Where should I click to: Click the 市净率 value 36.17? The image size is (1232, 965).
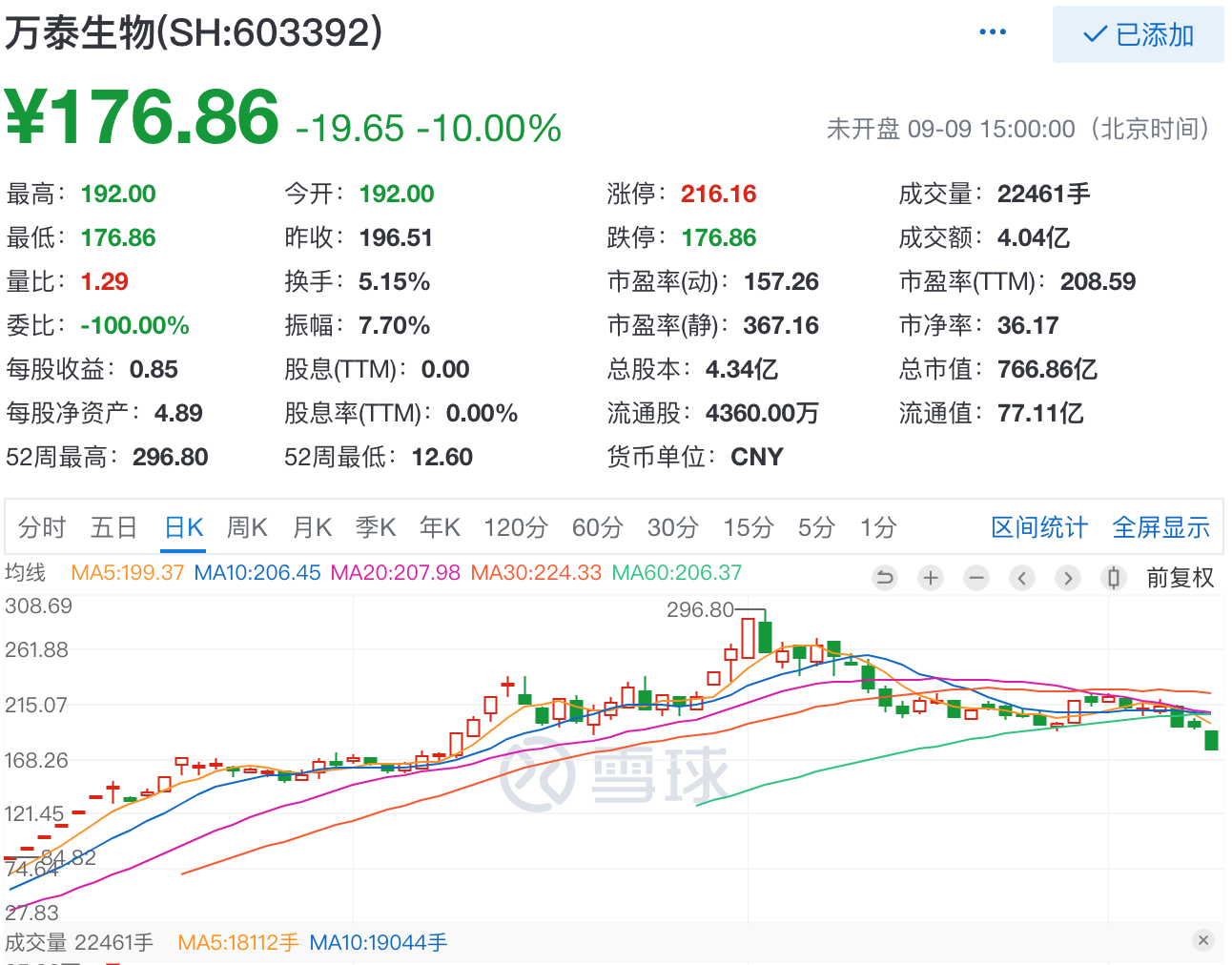point(1029,326)
